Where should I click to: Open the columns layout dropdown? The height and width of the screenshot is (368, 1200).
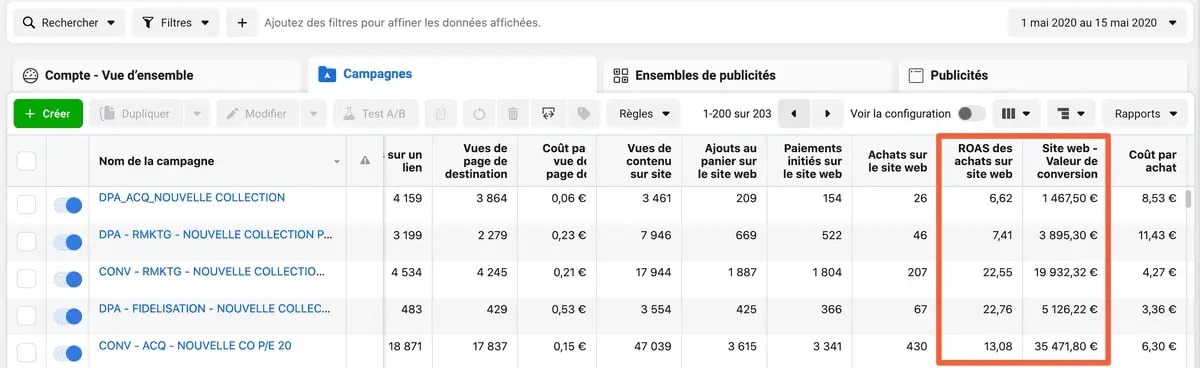(x=1016, y=114)
